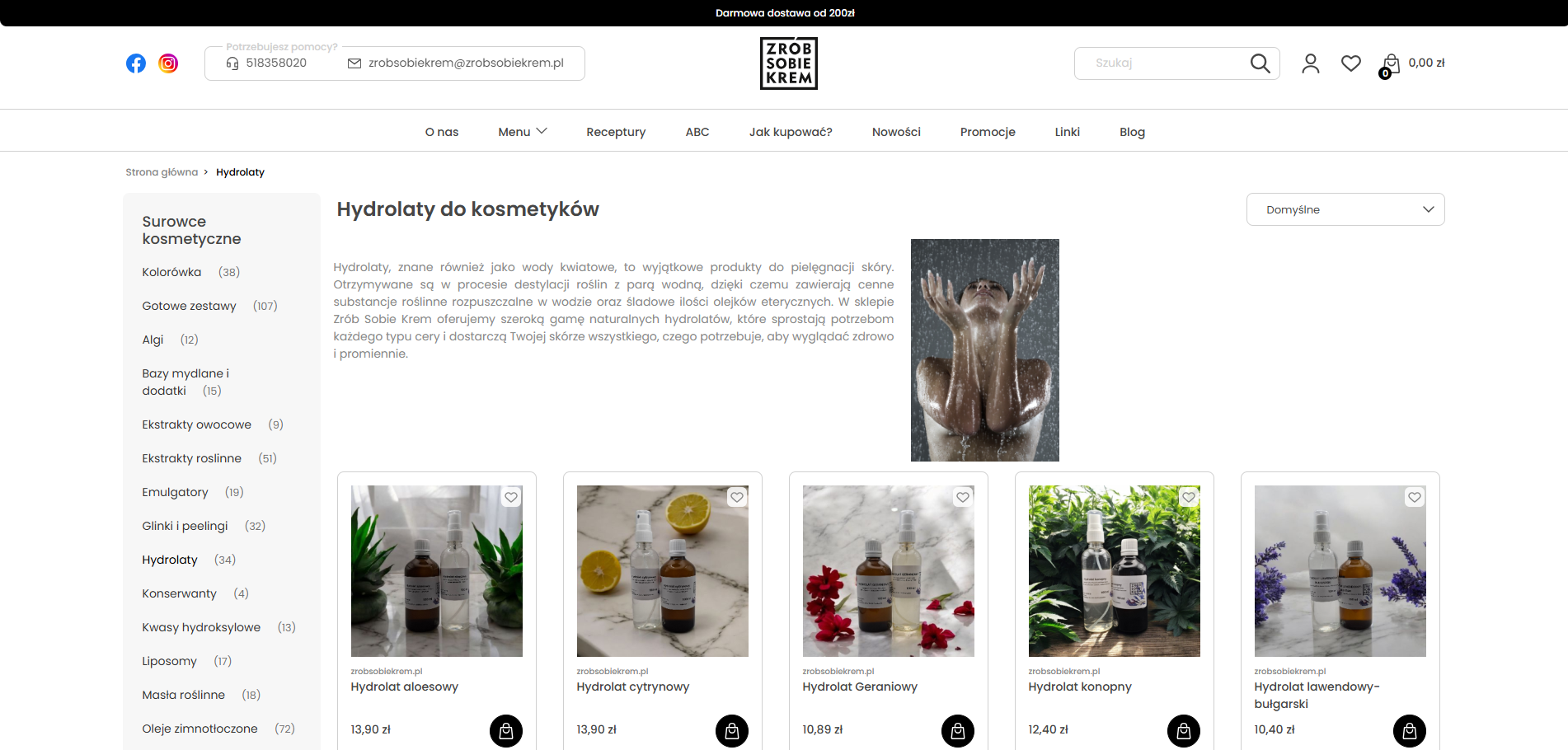Image resolution: width=1568 pixels, height=750 pixels.
Task: Add Hydrolat aloesowy to cart
Action: point(506,731)
